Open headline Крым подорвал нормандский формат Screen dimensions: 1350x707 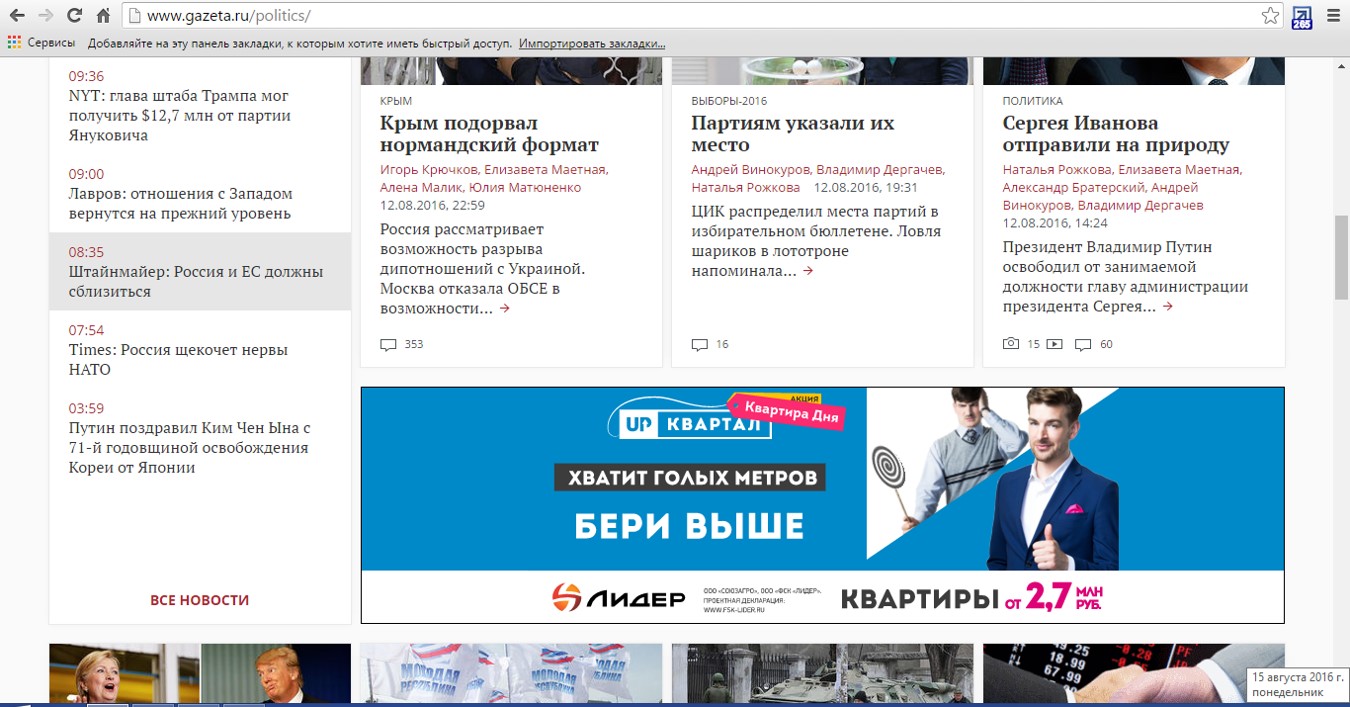489,134
